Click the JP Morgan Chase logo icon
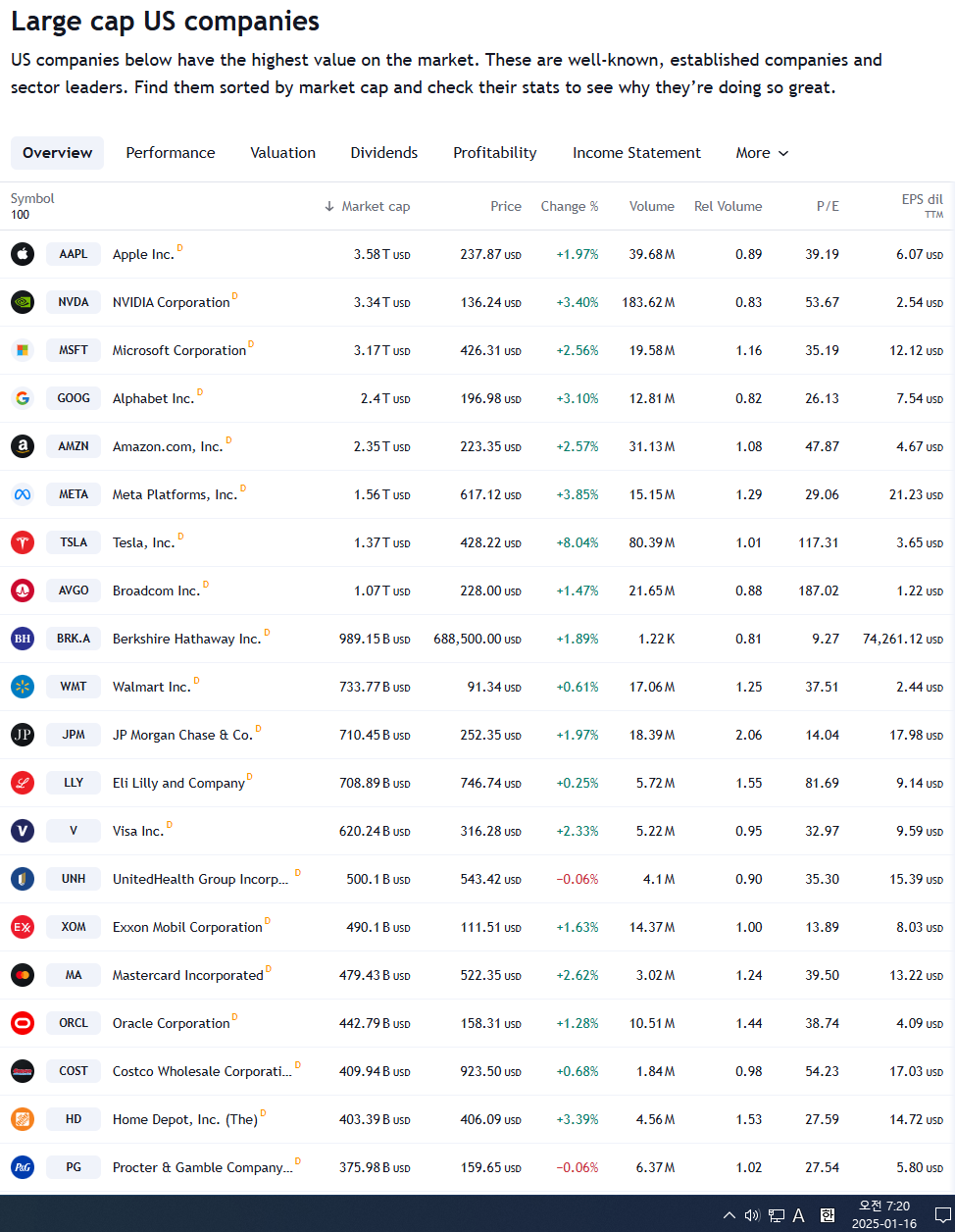The height and width of the screenshot is (1232, 955). pyautogui.click(x=23, y=735)
